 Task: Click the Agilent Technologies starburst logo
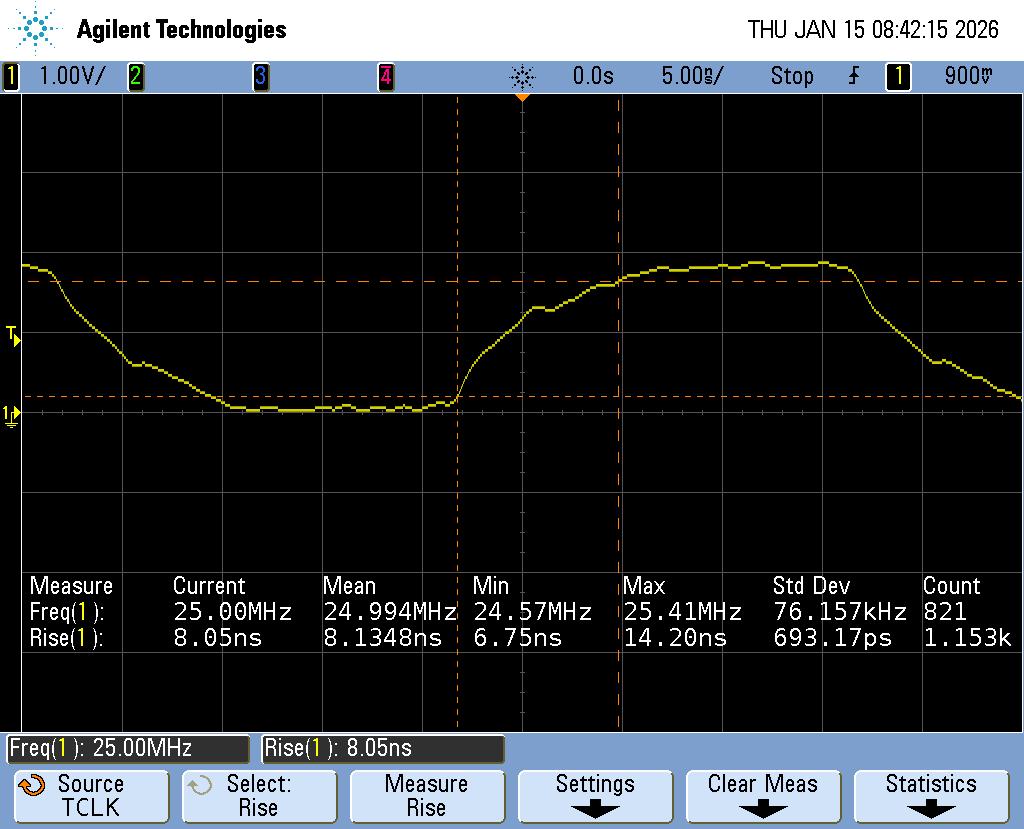[x=37, y=29]
